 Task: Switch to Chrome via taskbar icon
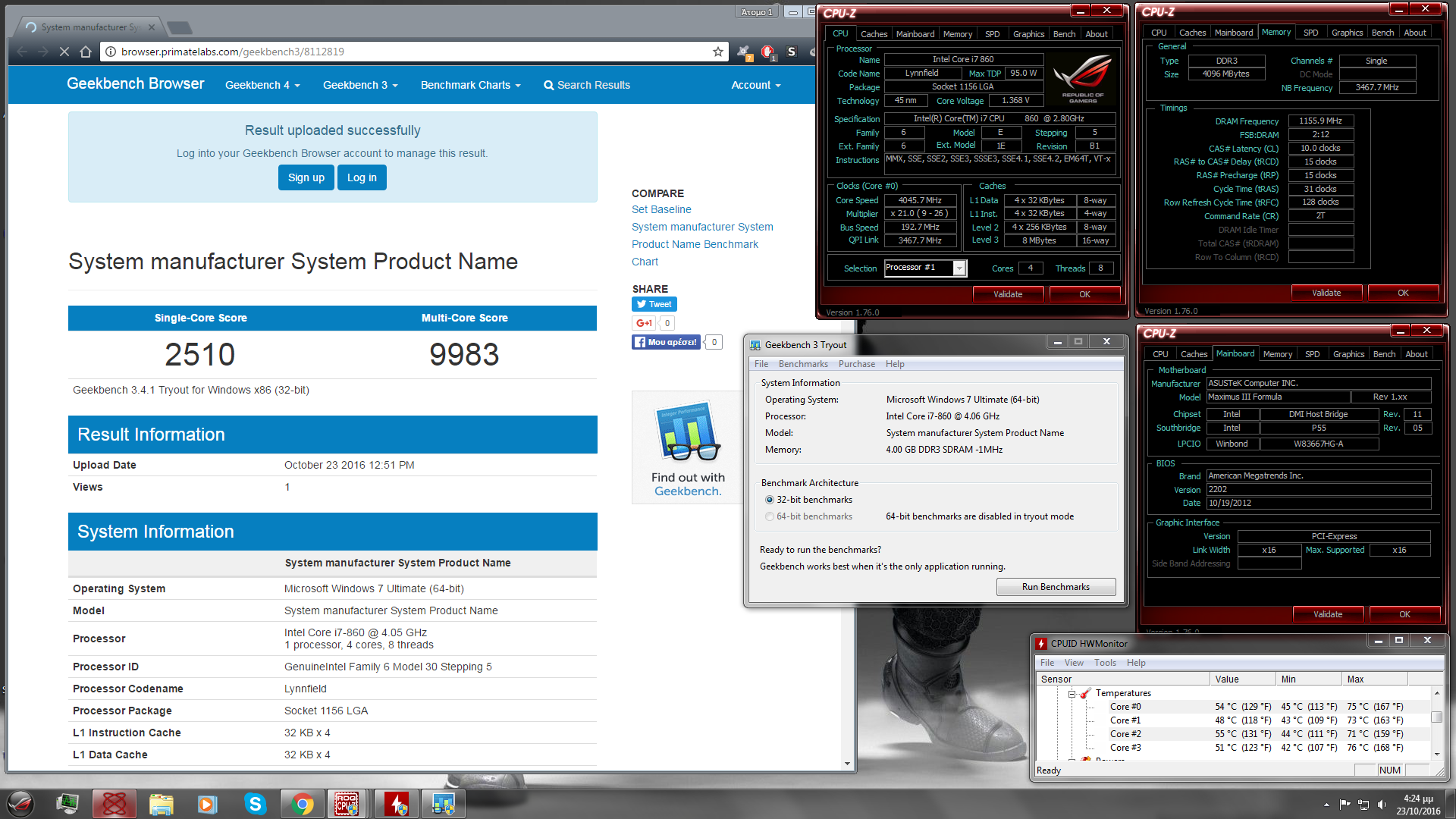302,804
